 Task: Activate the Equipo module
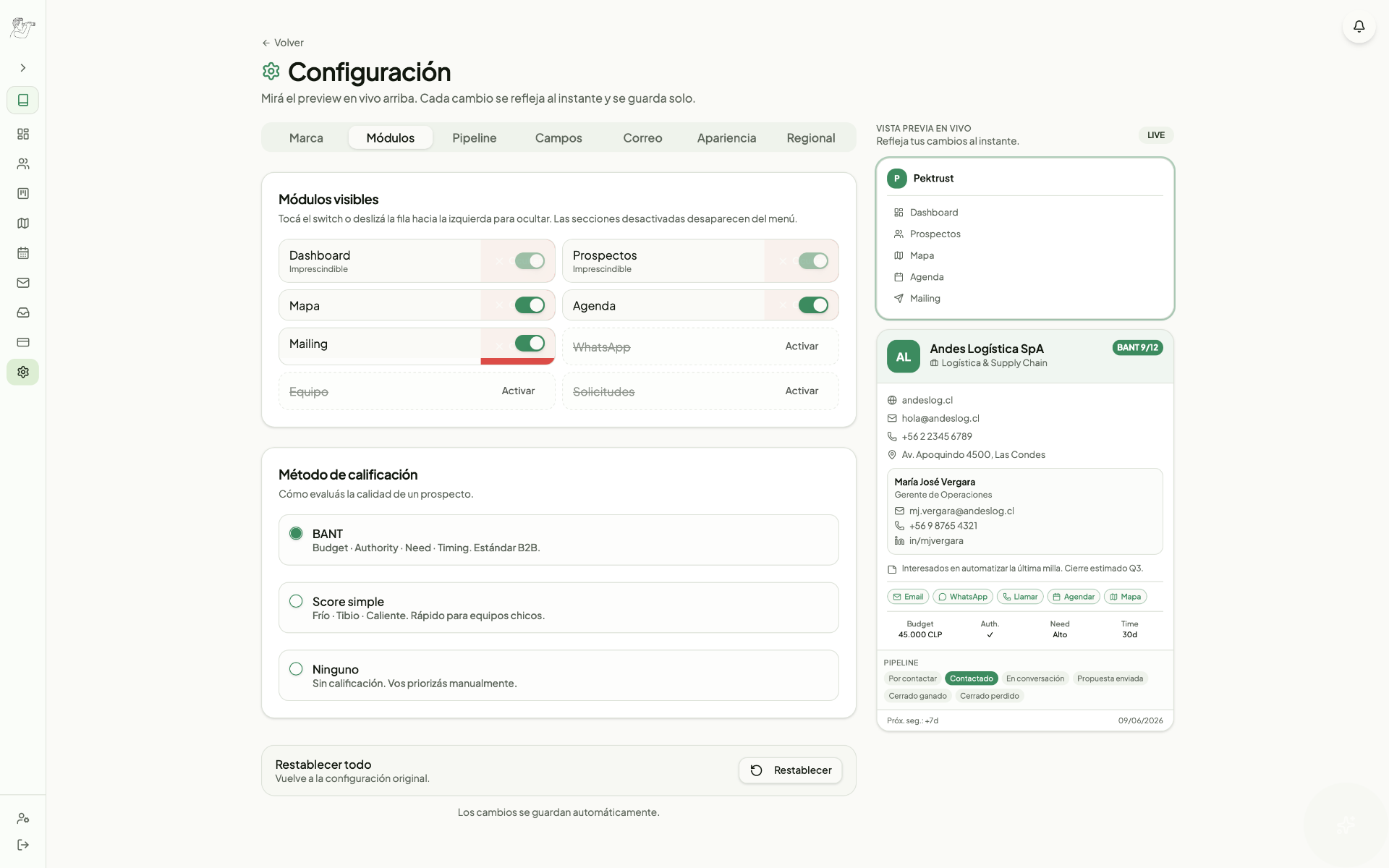tap(518, 391)
